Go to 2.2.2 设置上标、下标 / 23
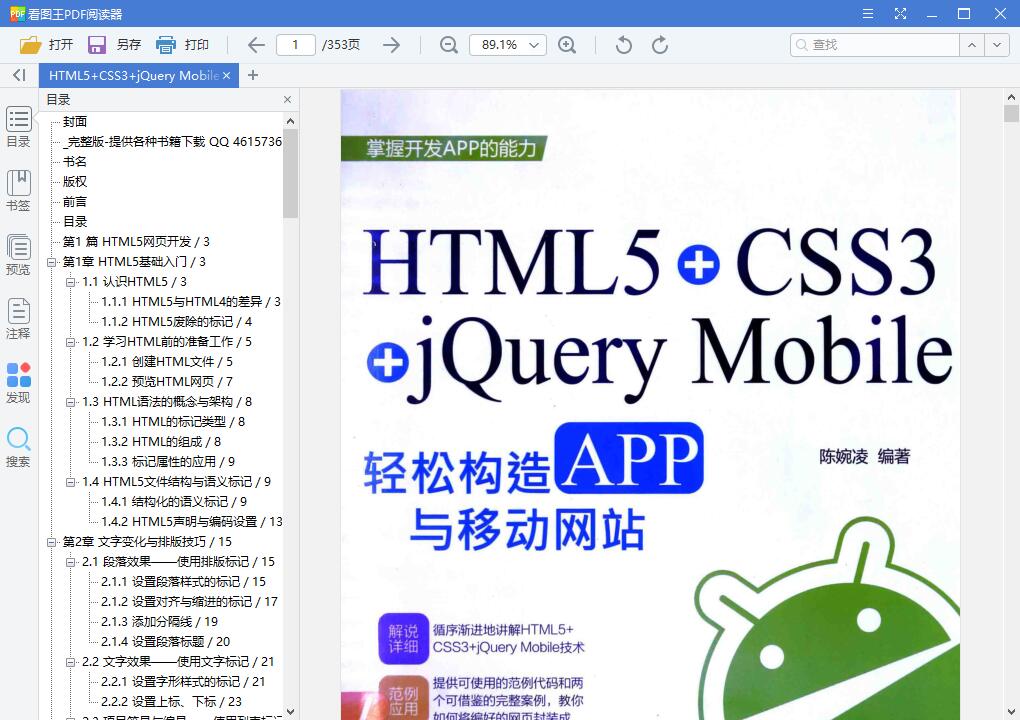This screenshot has width=1020, height=720. [171, 702]
